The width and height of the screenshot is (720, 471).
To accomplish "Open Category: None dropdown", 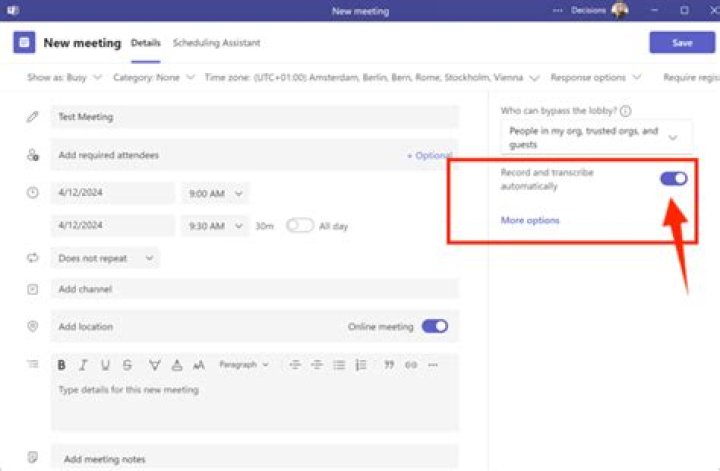I will [154, 78].
